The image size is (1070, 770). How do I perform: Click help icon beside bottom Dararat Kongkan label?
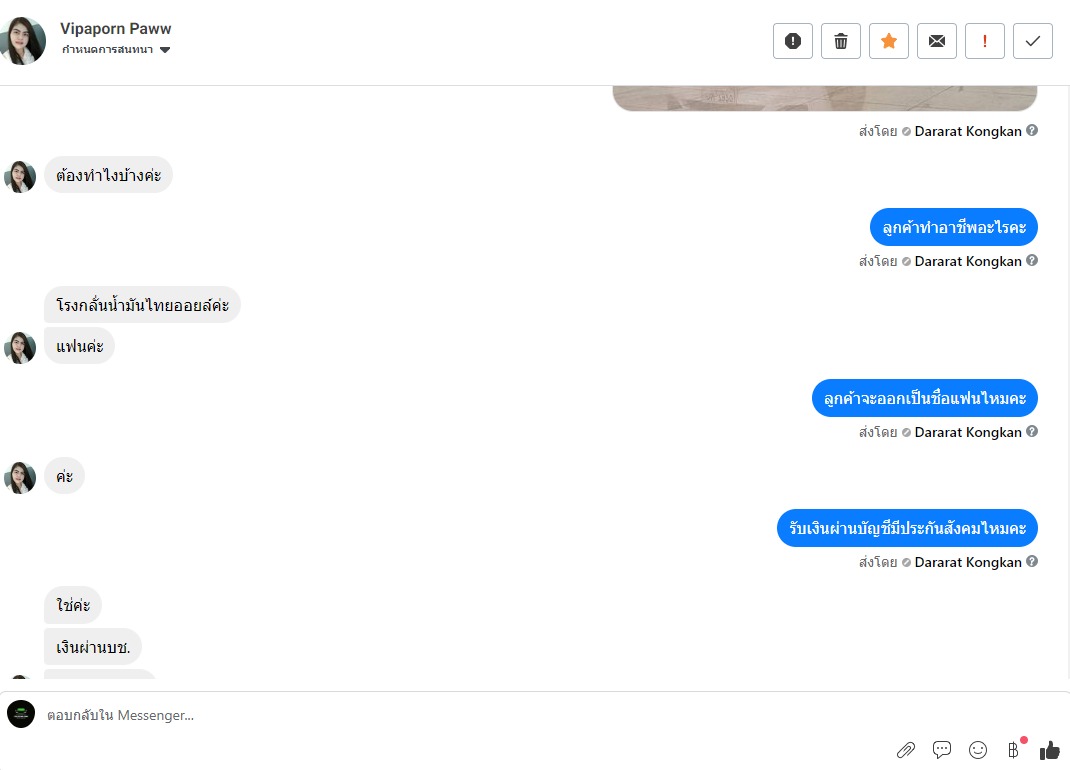[1032, 561]
